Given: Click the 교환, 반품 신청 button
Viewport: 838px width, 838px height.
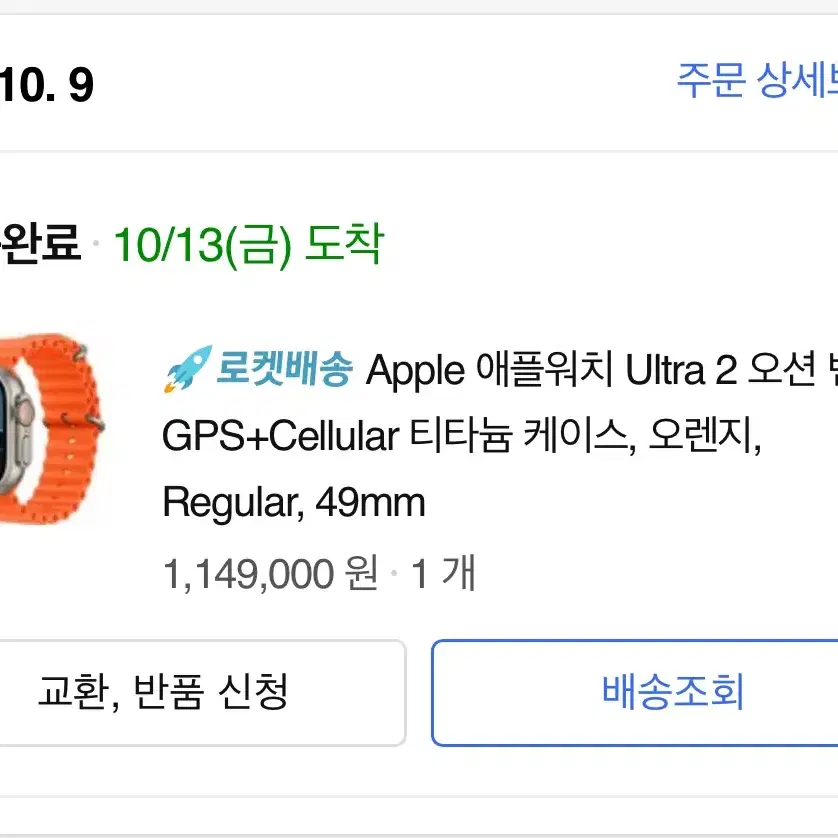Looking at the screenshot, I should tap(203, 693).
